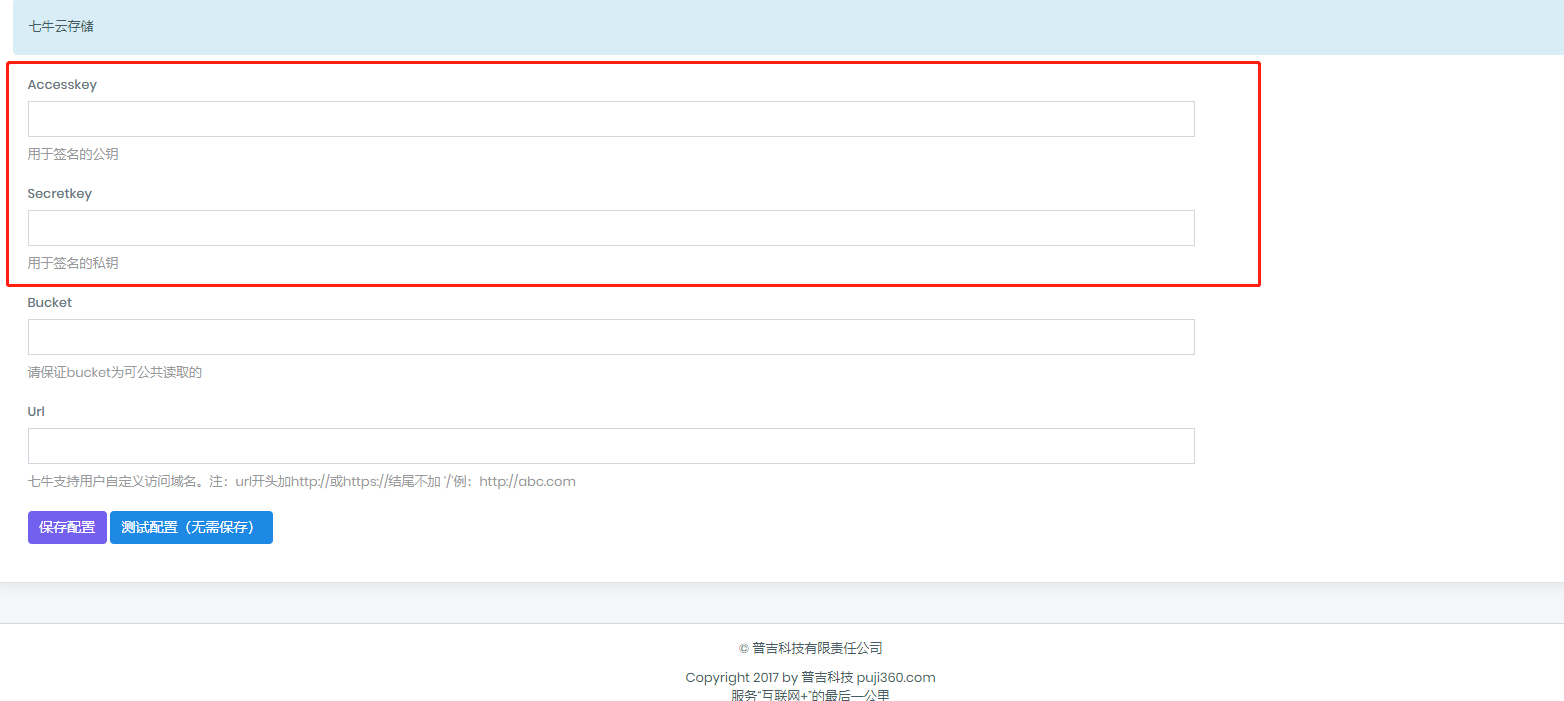Click the Accesskey input field
Screen dimensions: 1564x701
pyautogui.click(x=611, y=119)
